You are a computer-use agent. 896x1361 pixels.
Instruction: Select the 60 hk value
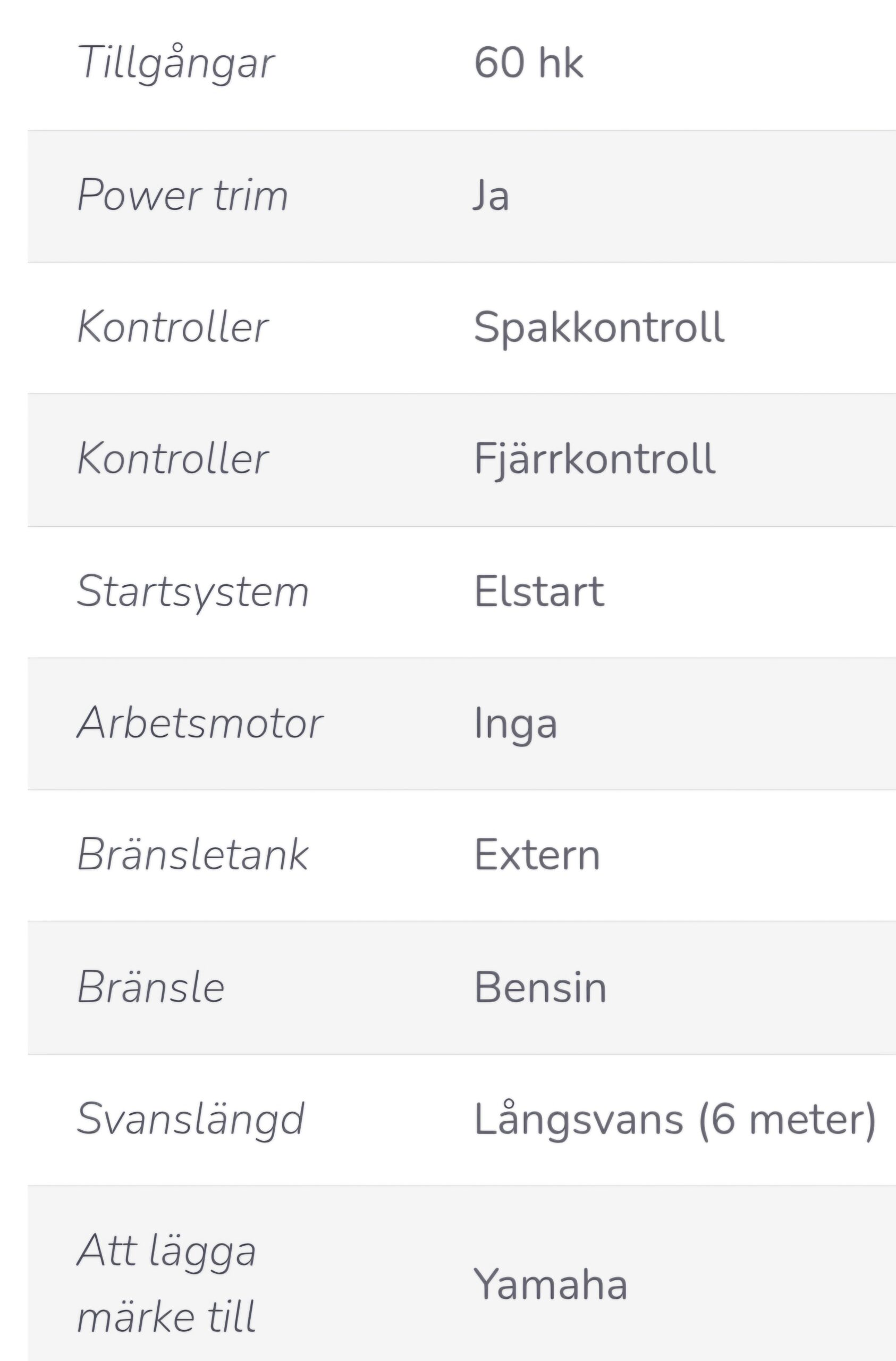point(529,62)
